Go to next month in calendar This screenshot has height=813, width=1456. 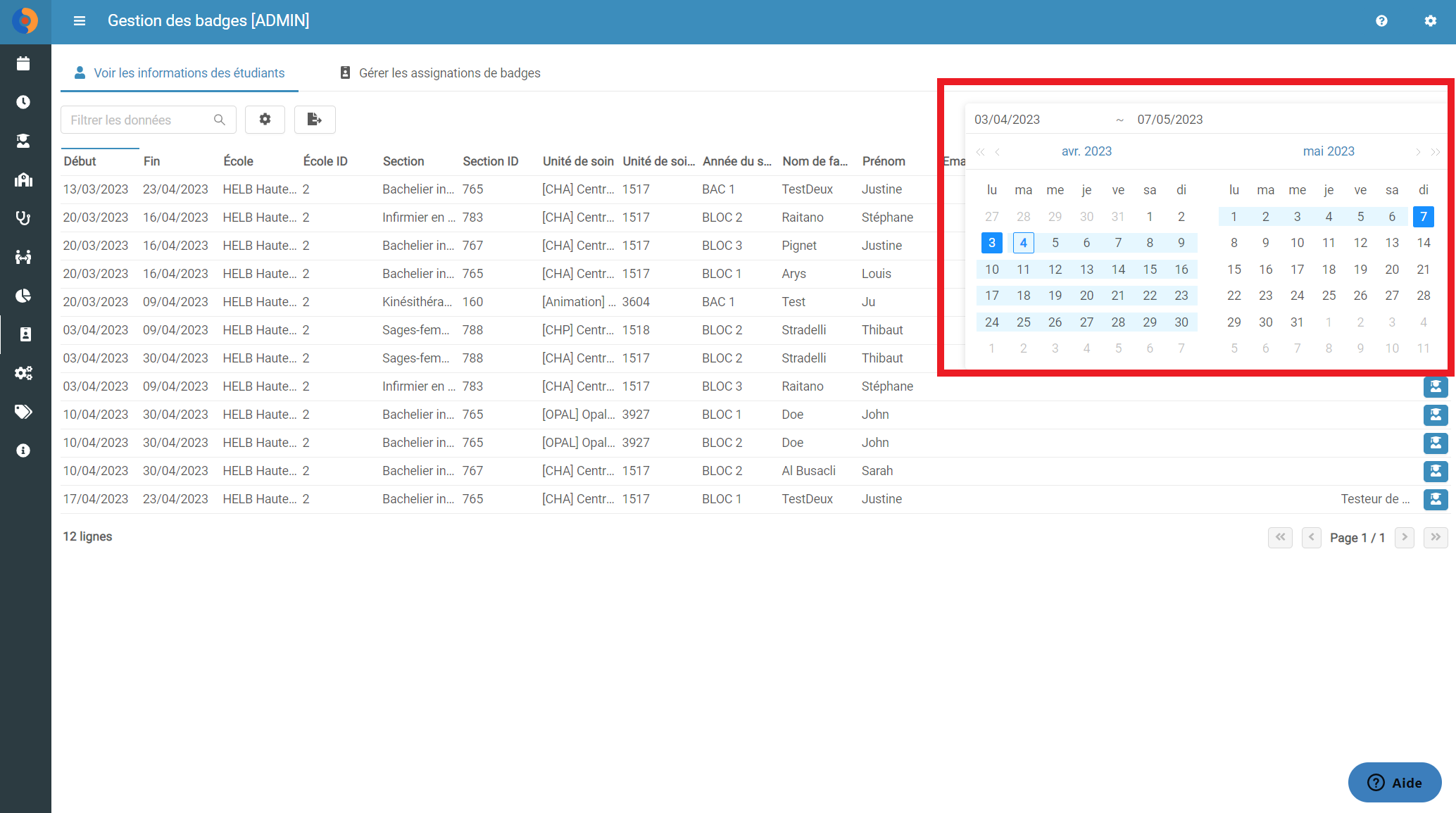pos(1418,151)
